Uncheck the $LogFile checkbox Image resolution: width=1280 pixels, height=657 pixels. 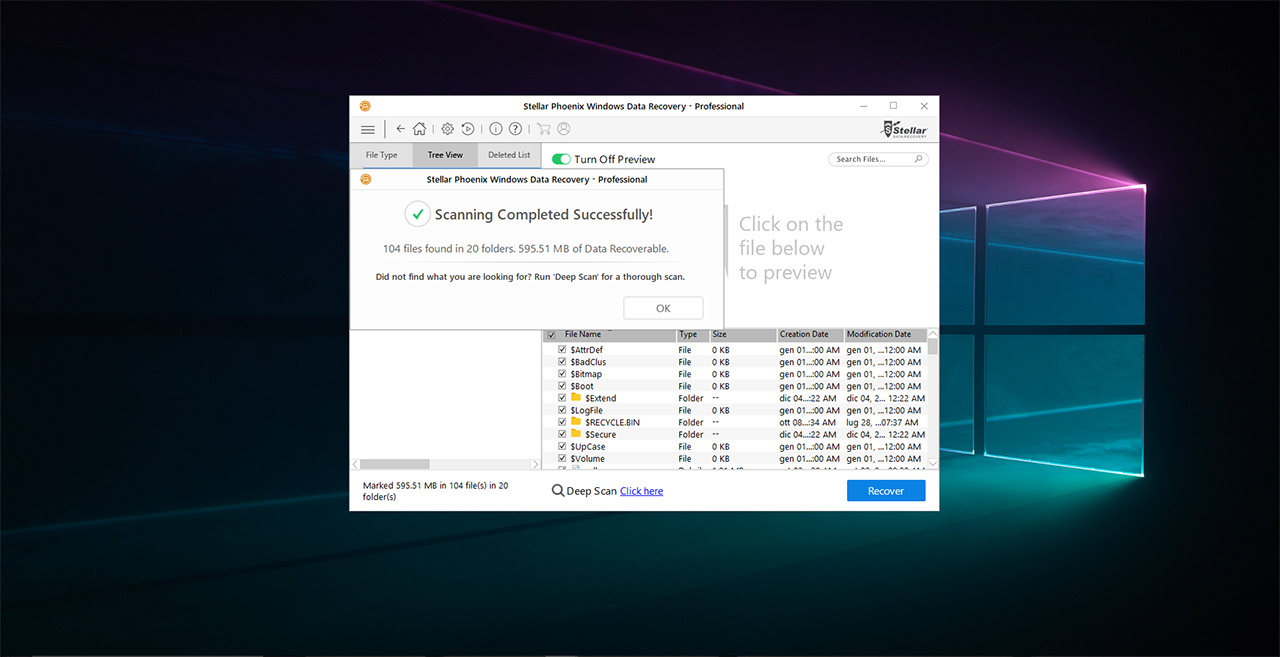coord(562,410)
